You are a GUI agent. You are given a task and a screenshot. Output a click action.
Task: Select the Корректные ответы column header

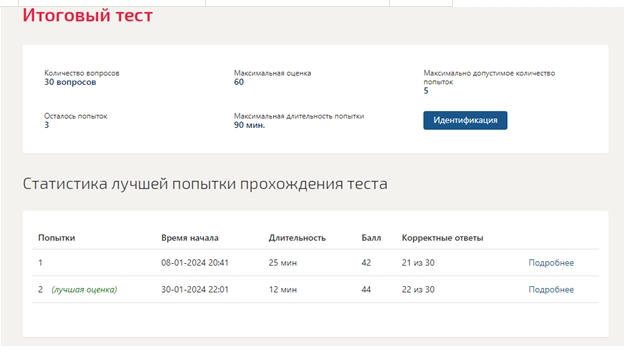[x=442, y=238]
